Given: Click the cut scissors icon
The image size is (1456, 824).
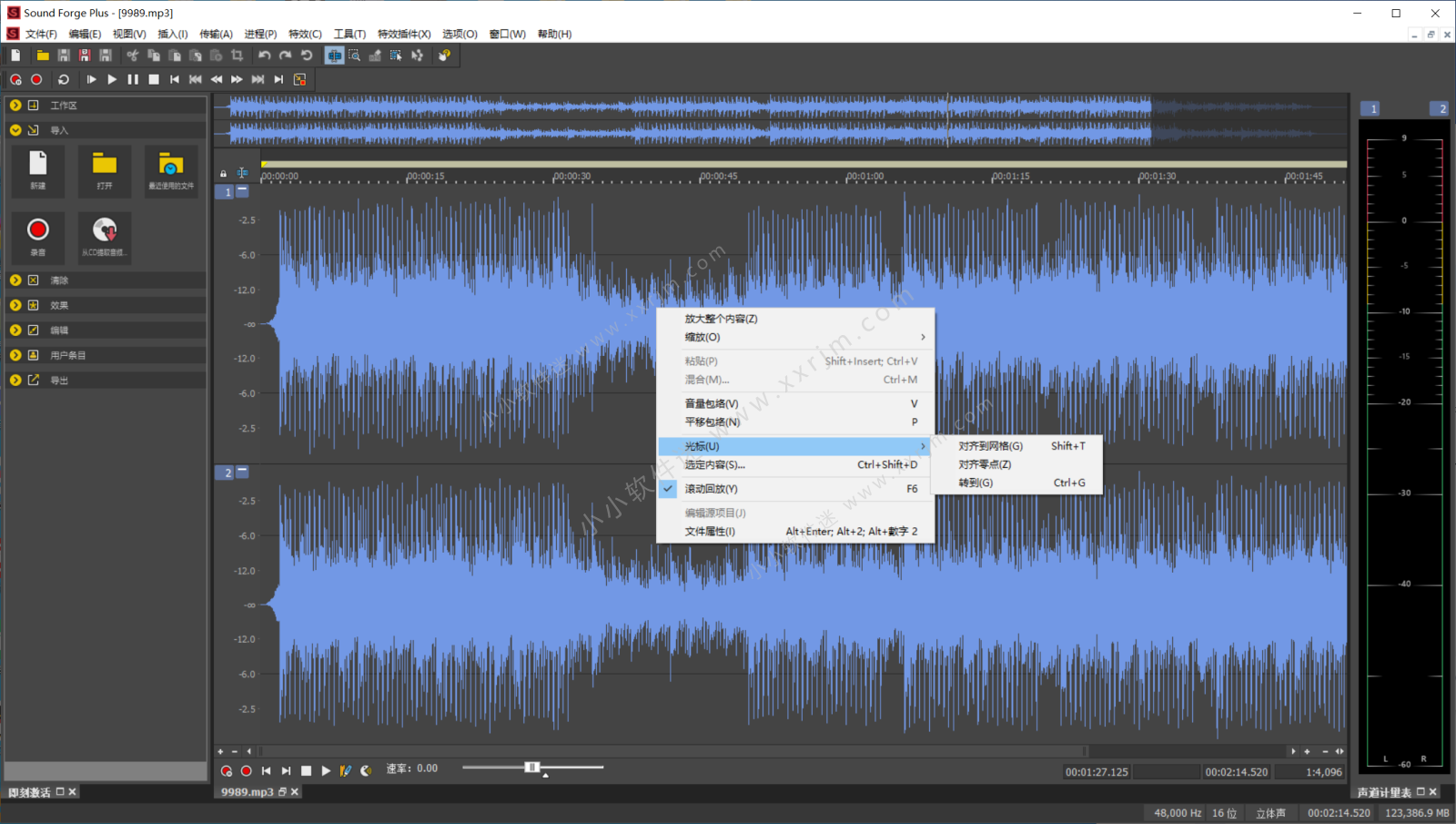Looking at the screenshot, I should pyautogui.click(x=133, y=56).
